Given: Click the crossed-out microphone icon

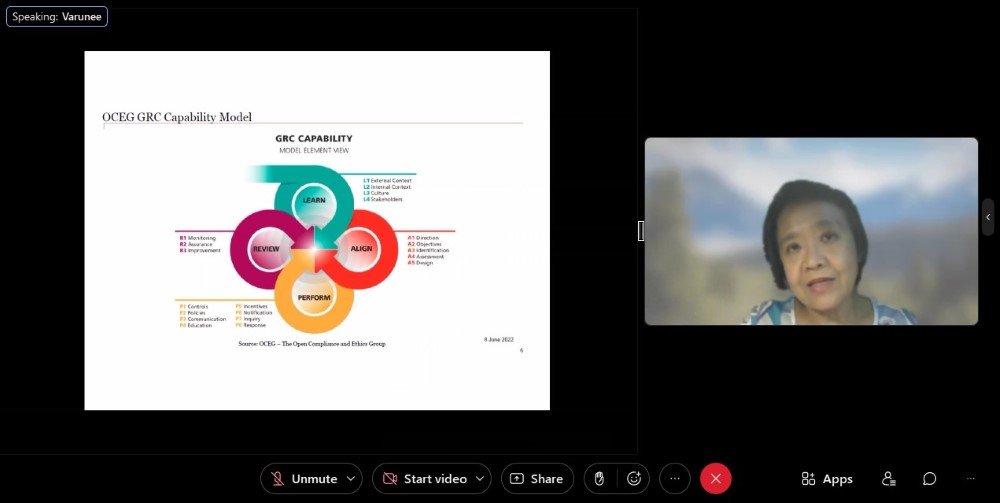Looking at the screenshot, I should tap(278, 479).
